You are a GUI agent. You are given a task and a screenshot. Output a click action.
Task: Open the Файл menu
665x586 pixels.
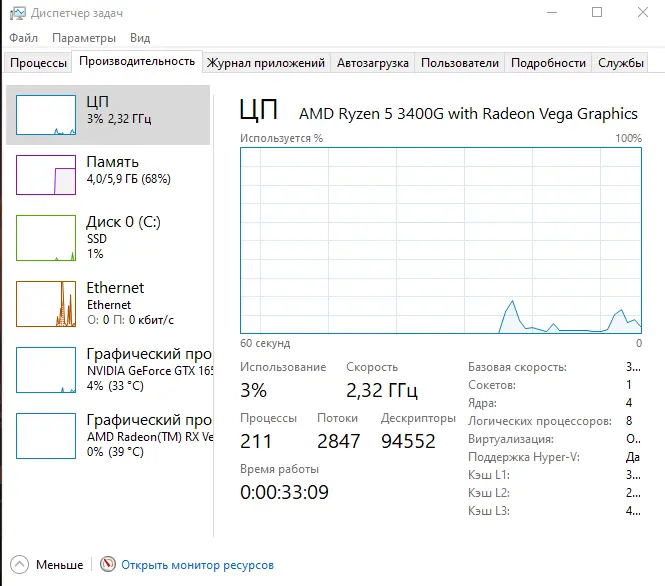click(23, 38)
